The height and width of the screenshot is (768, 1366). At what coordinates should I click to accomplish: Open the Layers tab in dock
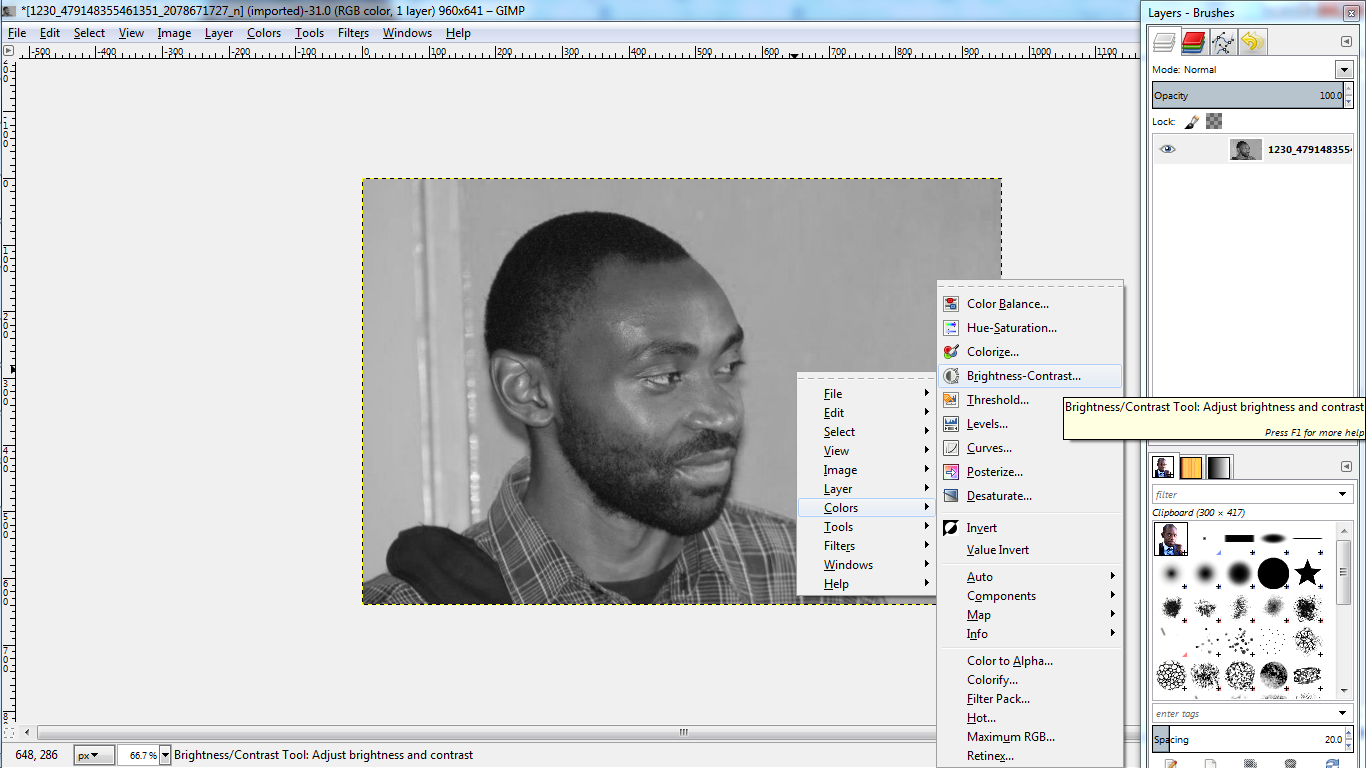click(x=1164, y=42)
